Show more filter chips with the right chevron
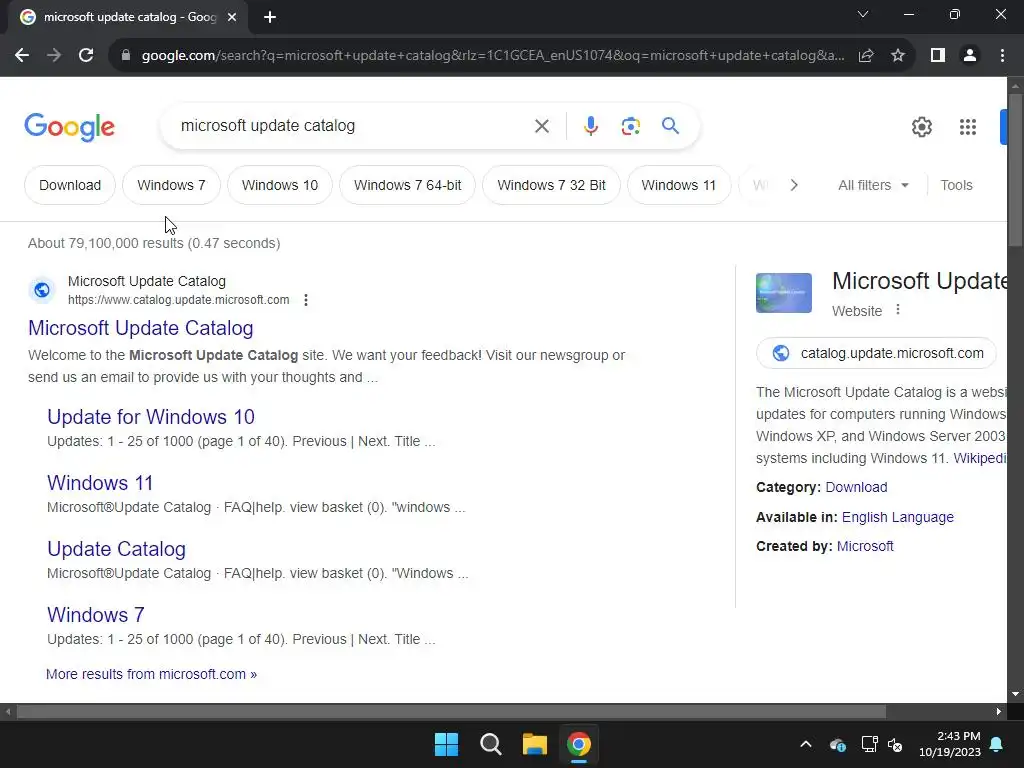Screen dimensions: 1024x768 794,185
